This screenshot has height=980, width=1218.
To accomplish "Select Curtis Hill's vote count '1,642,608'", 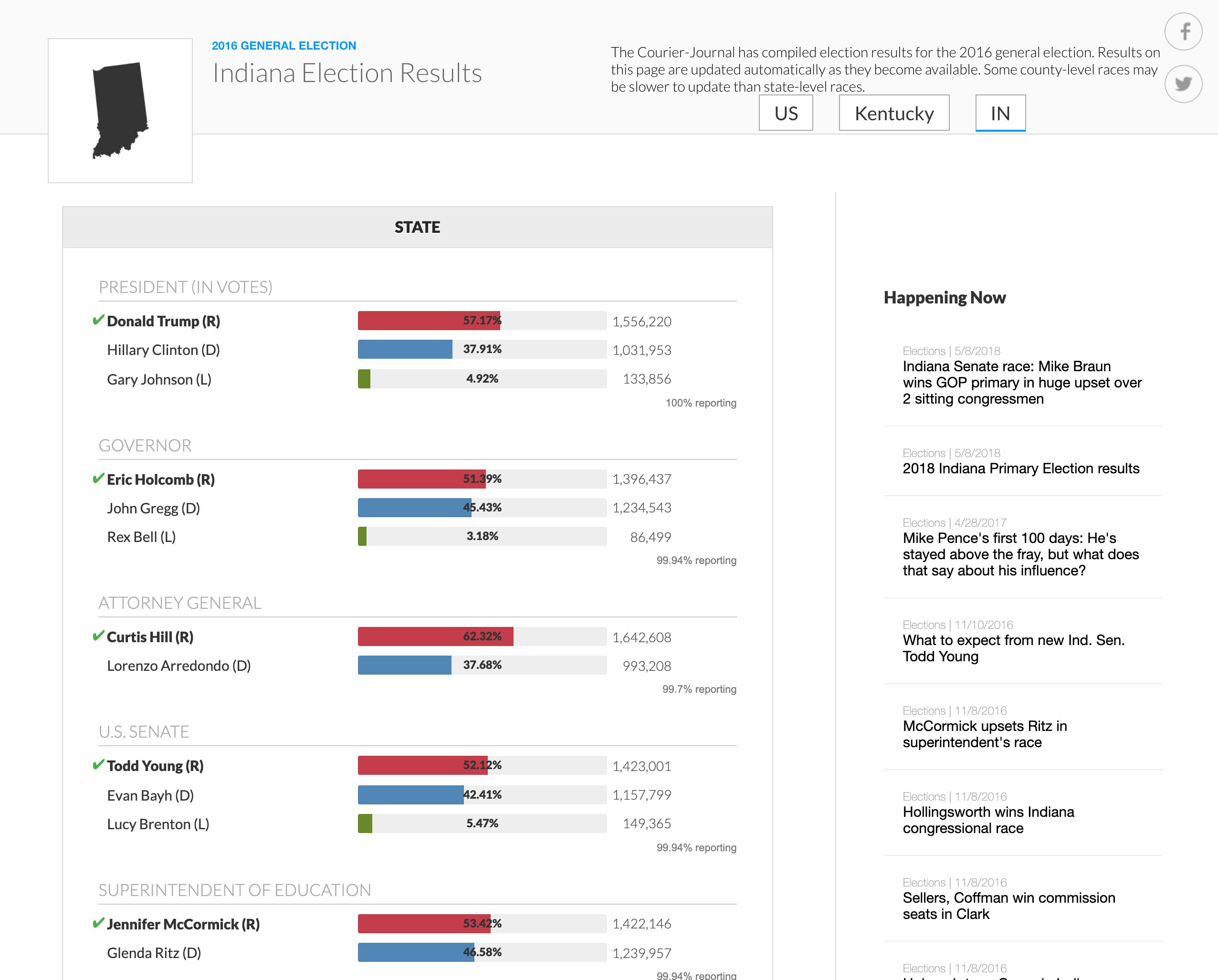I will coord(642,637).
